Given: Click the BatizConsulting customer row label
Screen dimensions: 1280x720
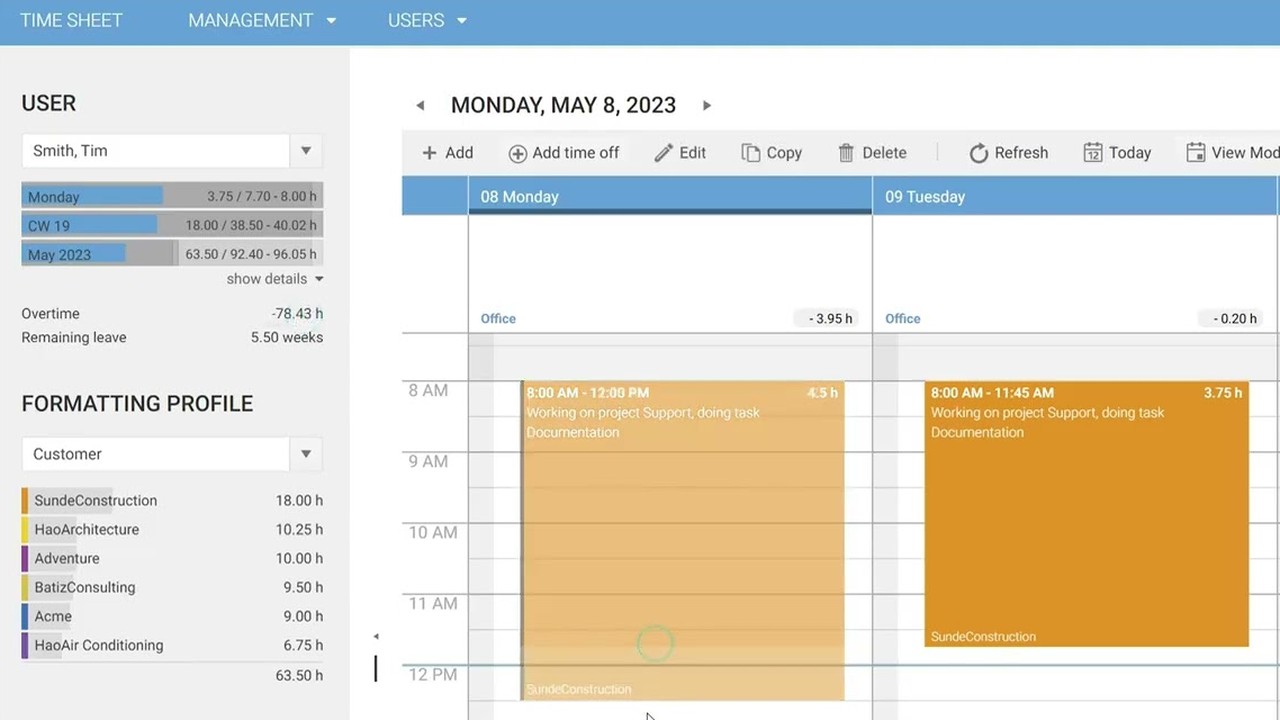Looking at the screenshot, I should click(85, 587).
